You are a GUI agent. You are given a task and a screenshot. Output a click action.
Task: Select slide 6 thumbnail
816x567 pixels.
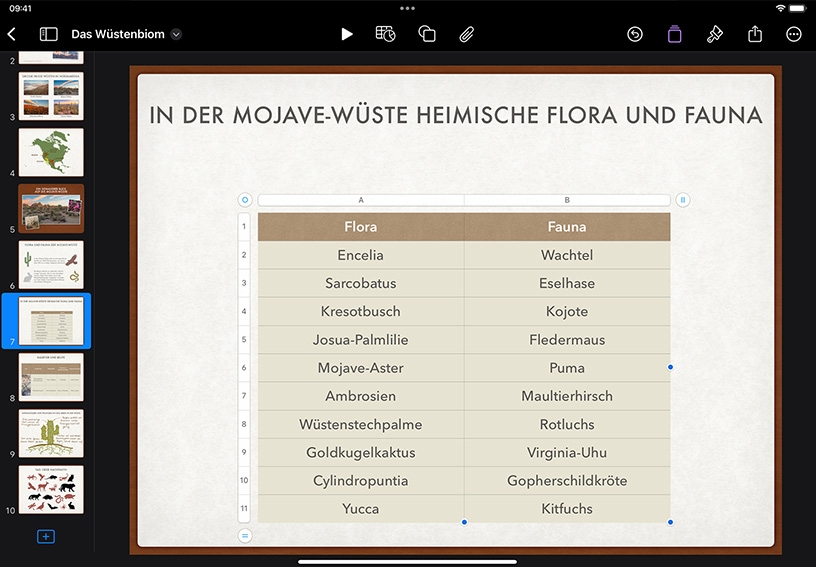click(51, 265)
